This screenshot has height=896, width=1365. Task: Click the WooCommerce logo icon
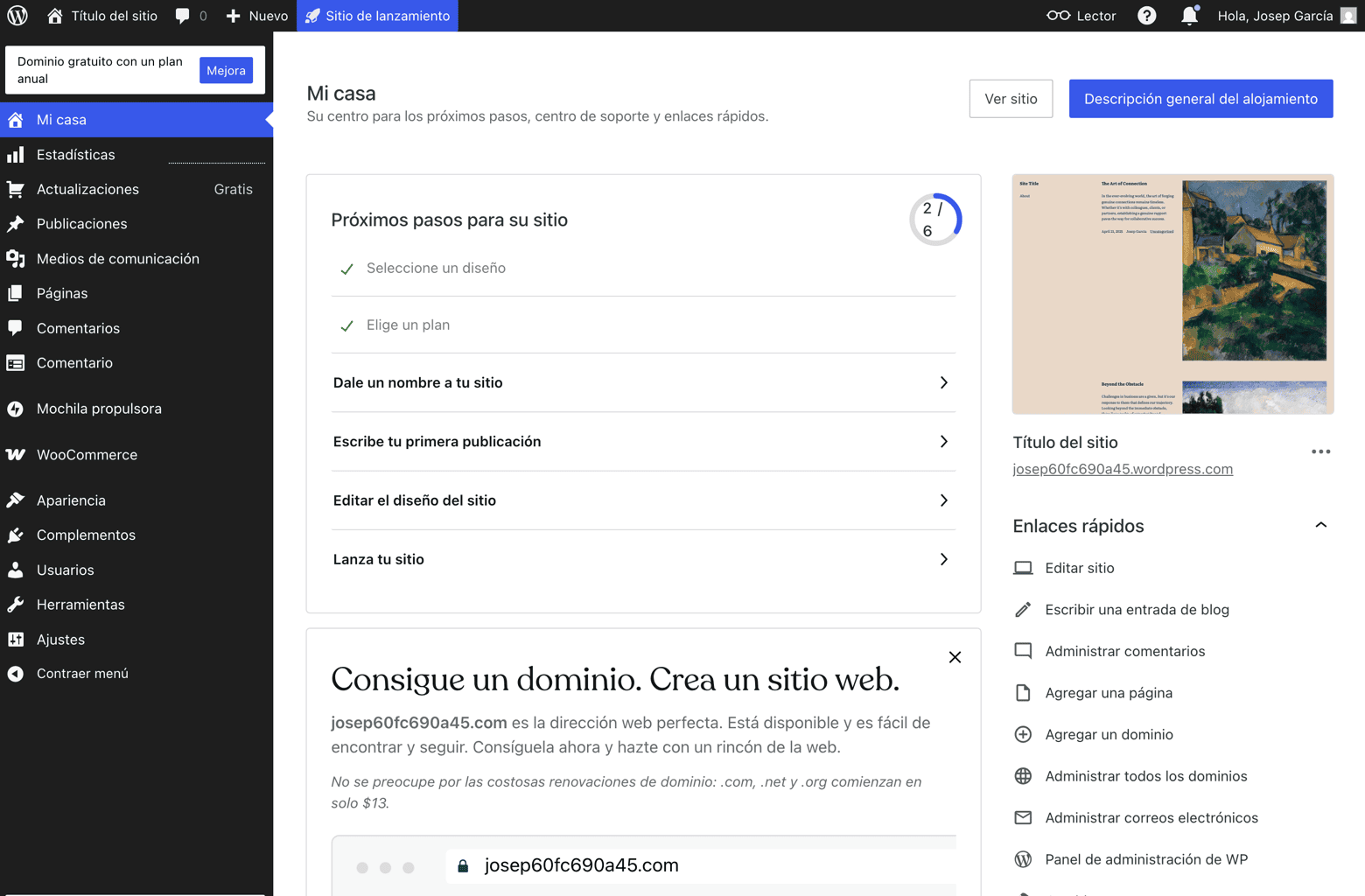click(x=16, y=455)
